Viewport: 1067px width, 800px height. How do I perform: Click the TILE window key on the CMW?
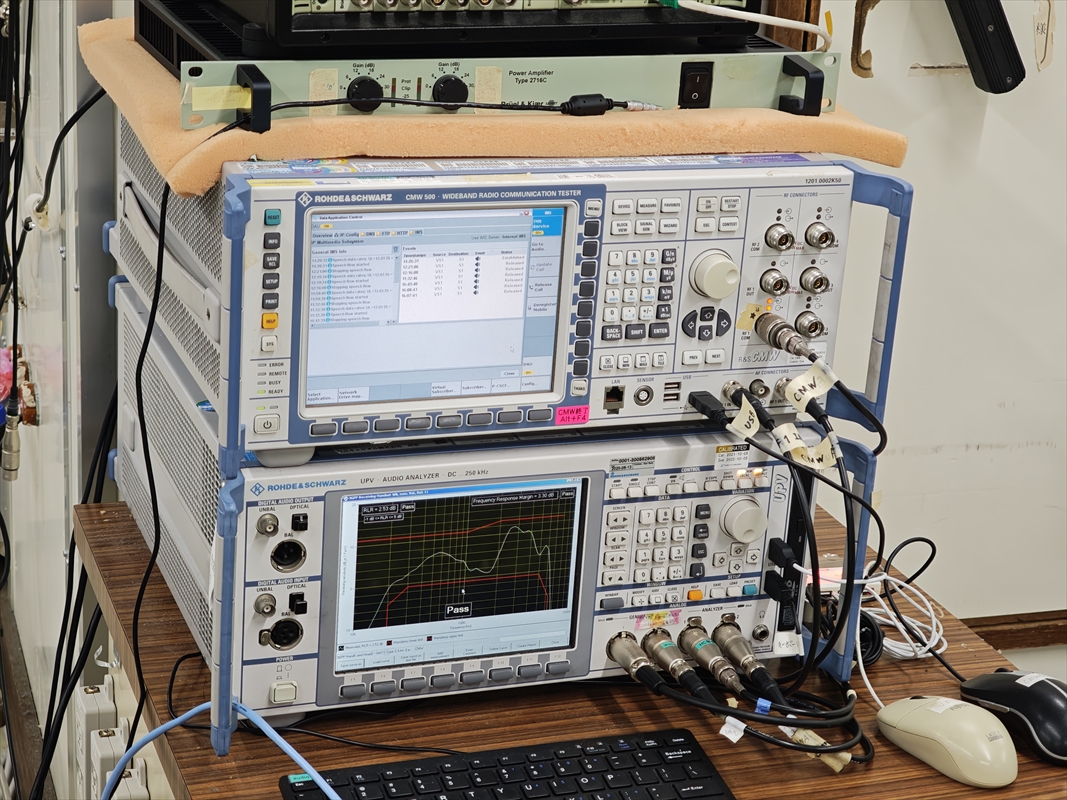(660, 359)
